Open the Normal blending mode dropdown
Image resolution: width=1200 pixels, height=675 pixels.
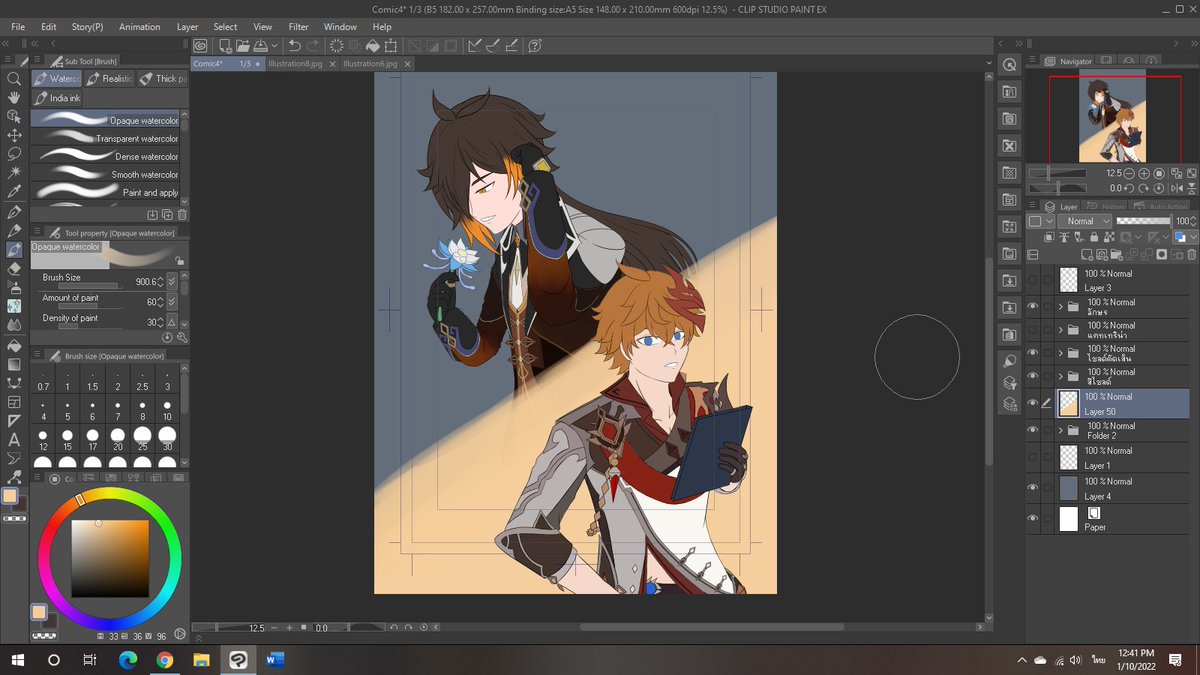pos(1085,221)
